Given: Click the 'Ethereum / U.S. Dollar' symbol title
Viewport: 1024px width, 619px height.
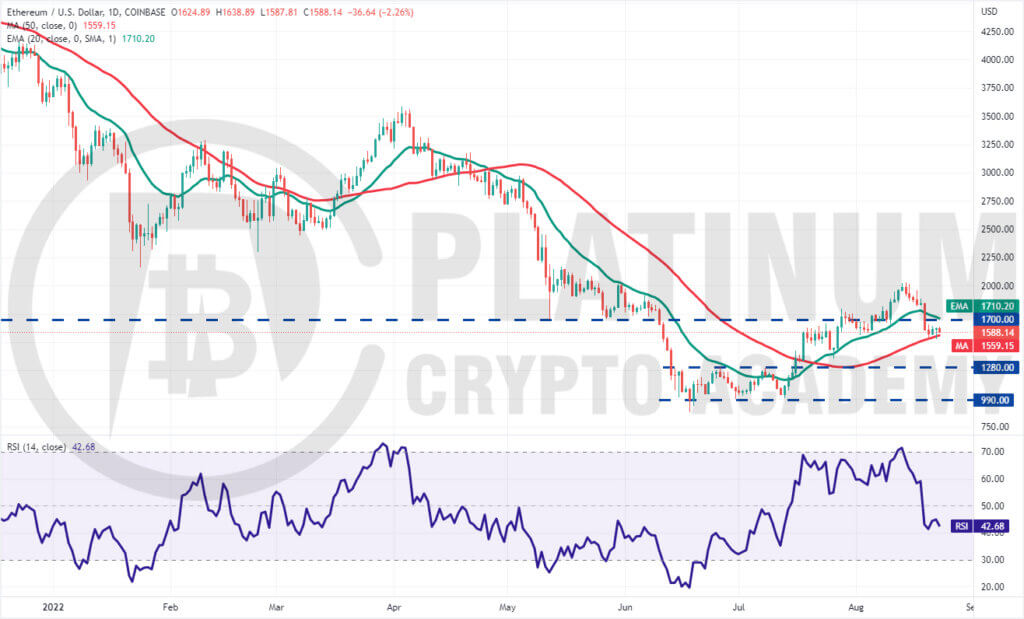Looking at the screenshot, I should pyautogui.click(x=55, y=12).
